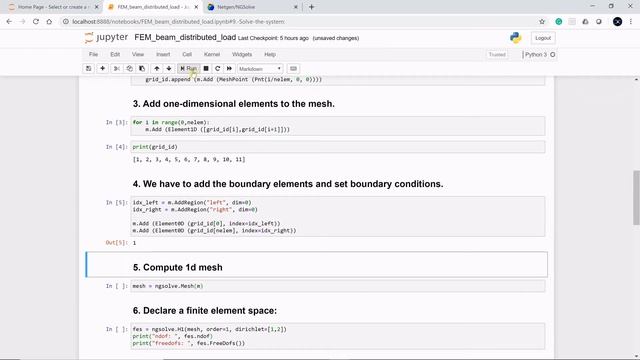Interrupt the kernel stop icon
The height and width of the screenshot is (360, 640).
point(206,69)
